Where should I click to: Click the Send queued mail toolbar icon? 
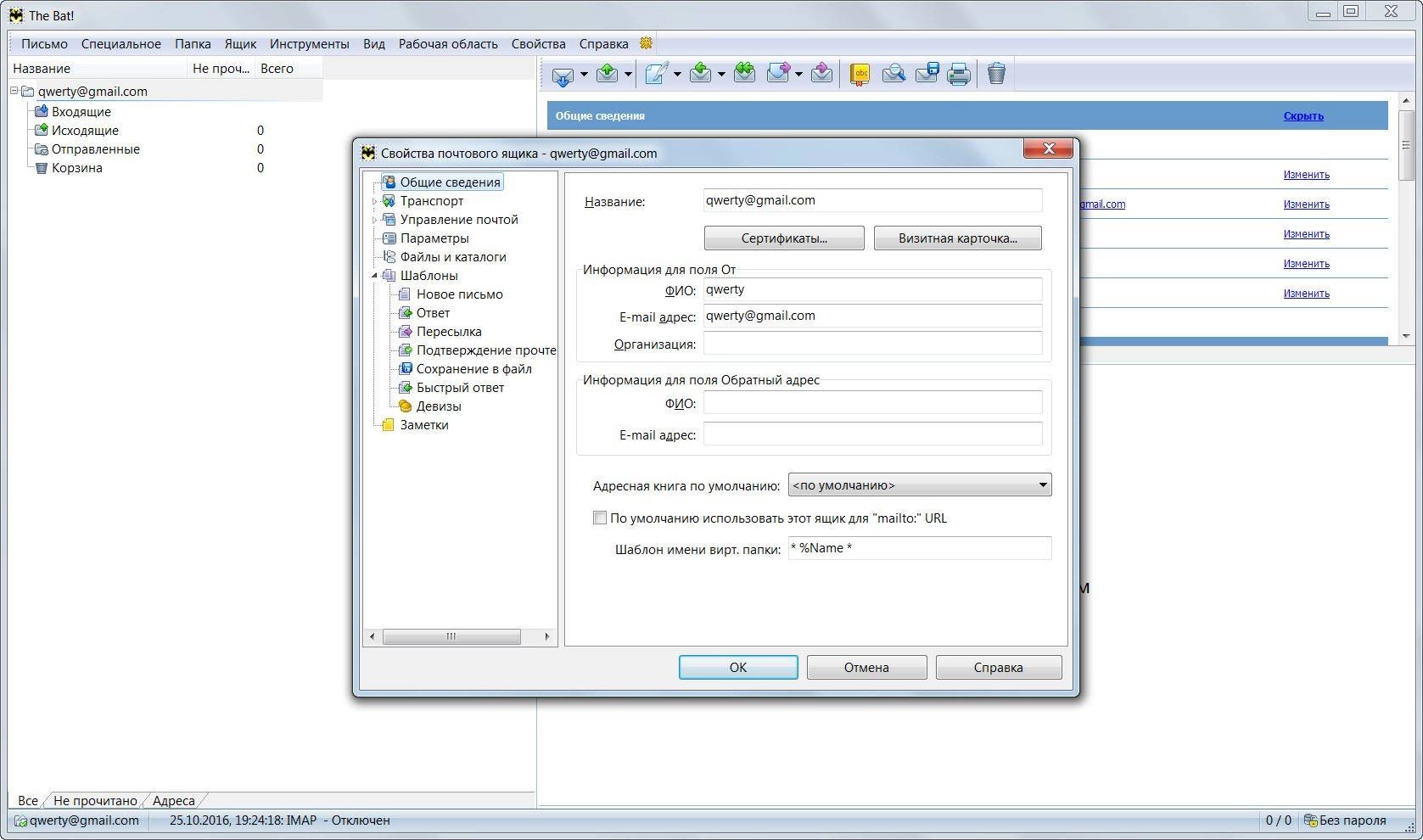coord(608,75)
